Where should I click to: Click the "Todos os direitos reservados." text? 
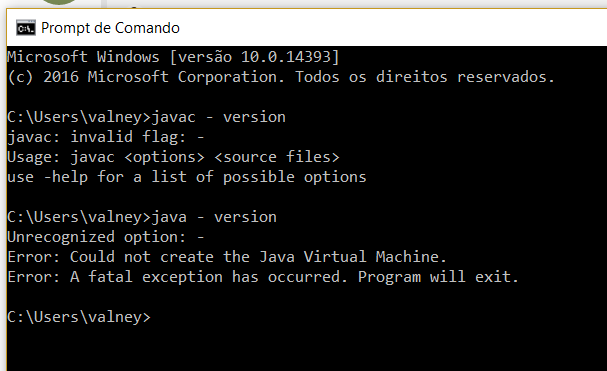coord(425,77)
